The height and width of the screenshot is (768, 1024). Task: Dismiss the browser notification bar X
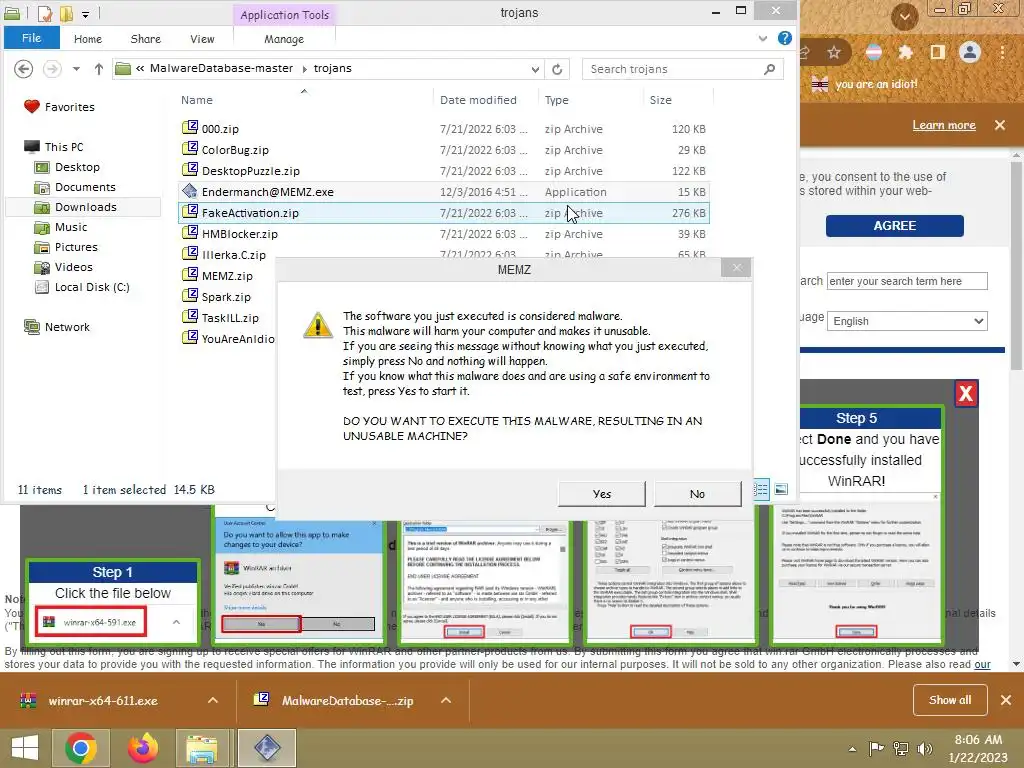[999, 125]
